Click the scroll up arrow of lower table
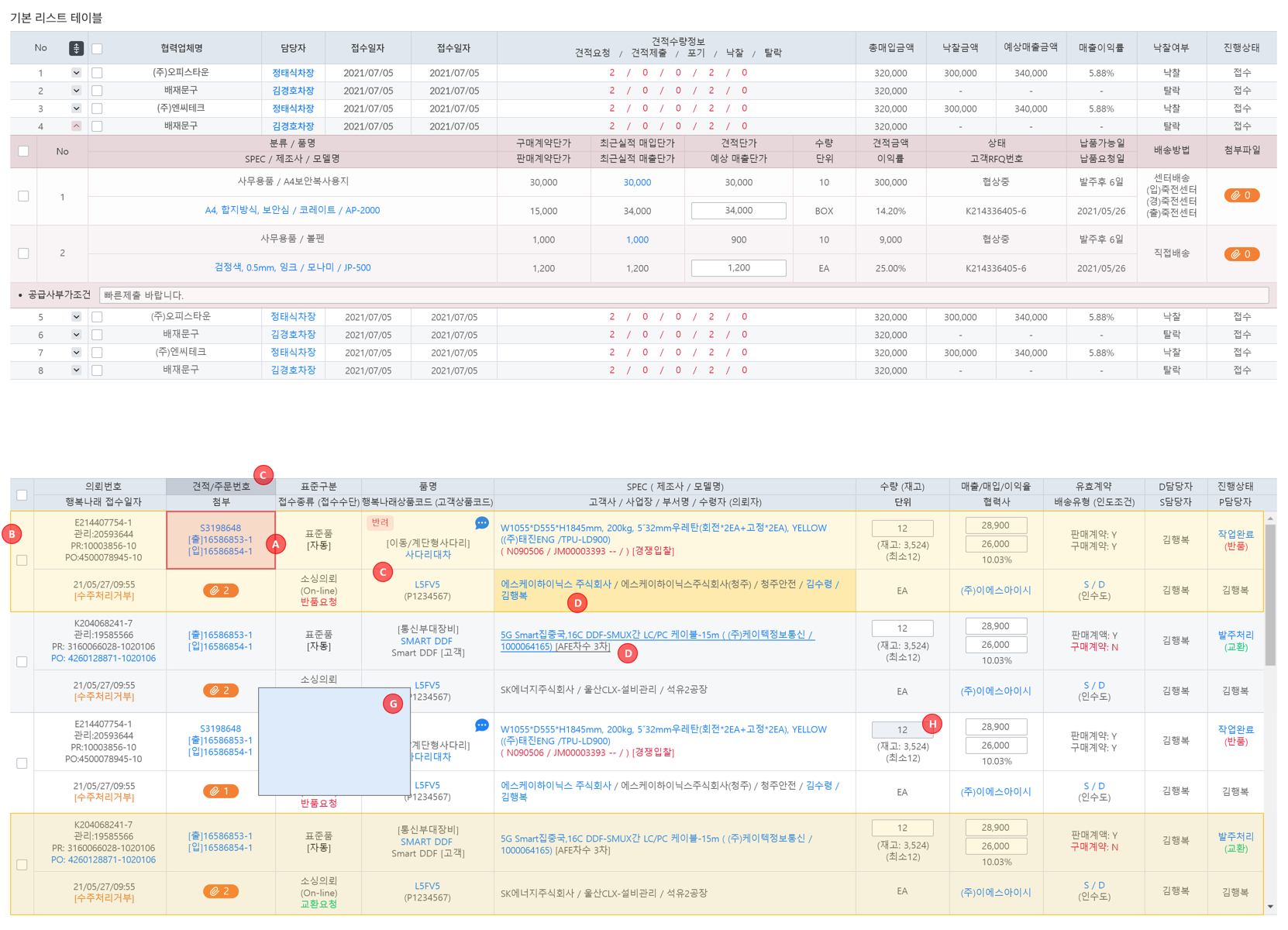The height and width of the screenshot is (930, 1288). tap(1270, 518)
